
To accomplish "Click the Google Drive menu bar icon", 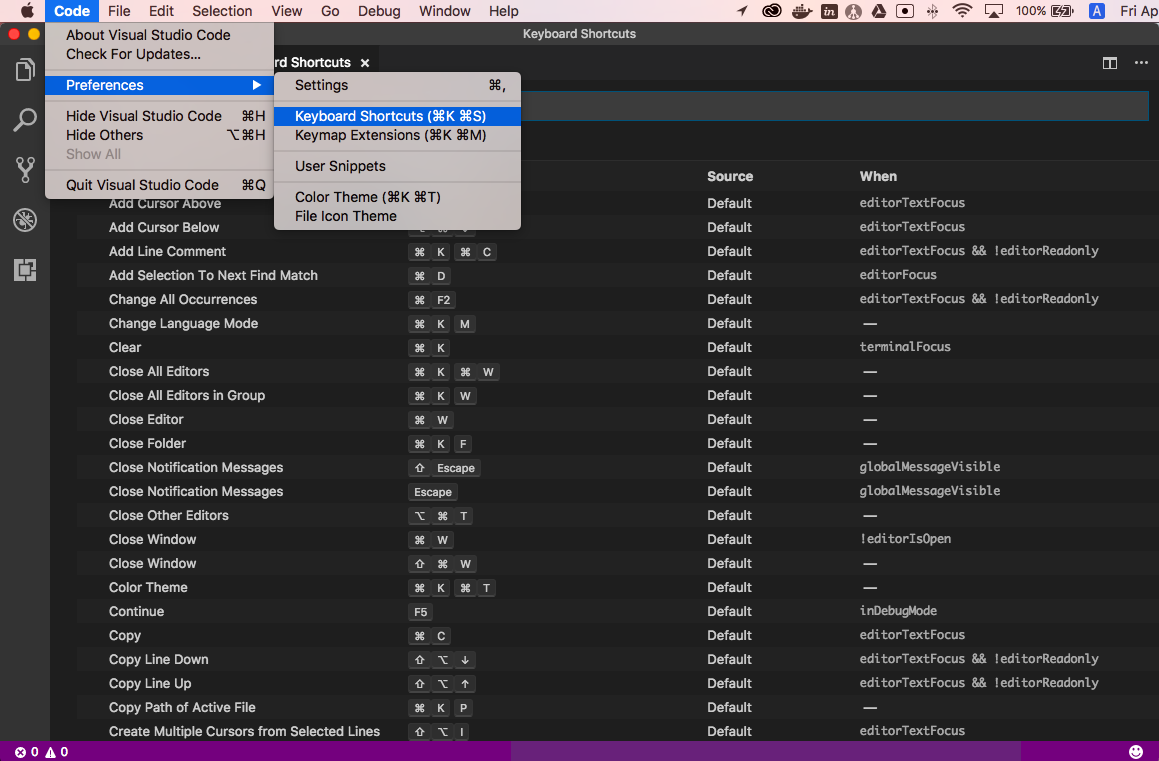I will pos(878,10).
